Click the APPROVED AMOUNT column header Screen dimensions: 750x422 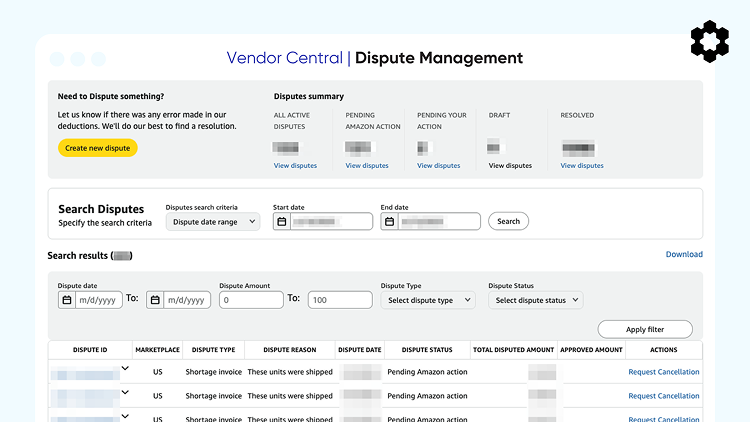[591, 350]
